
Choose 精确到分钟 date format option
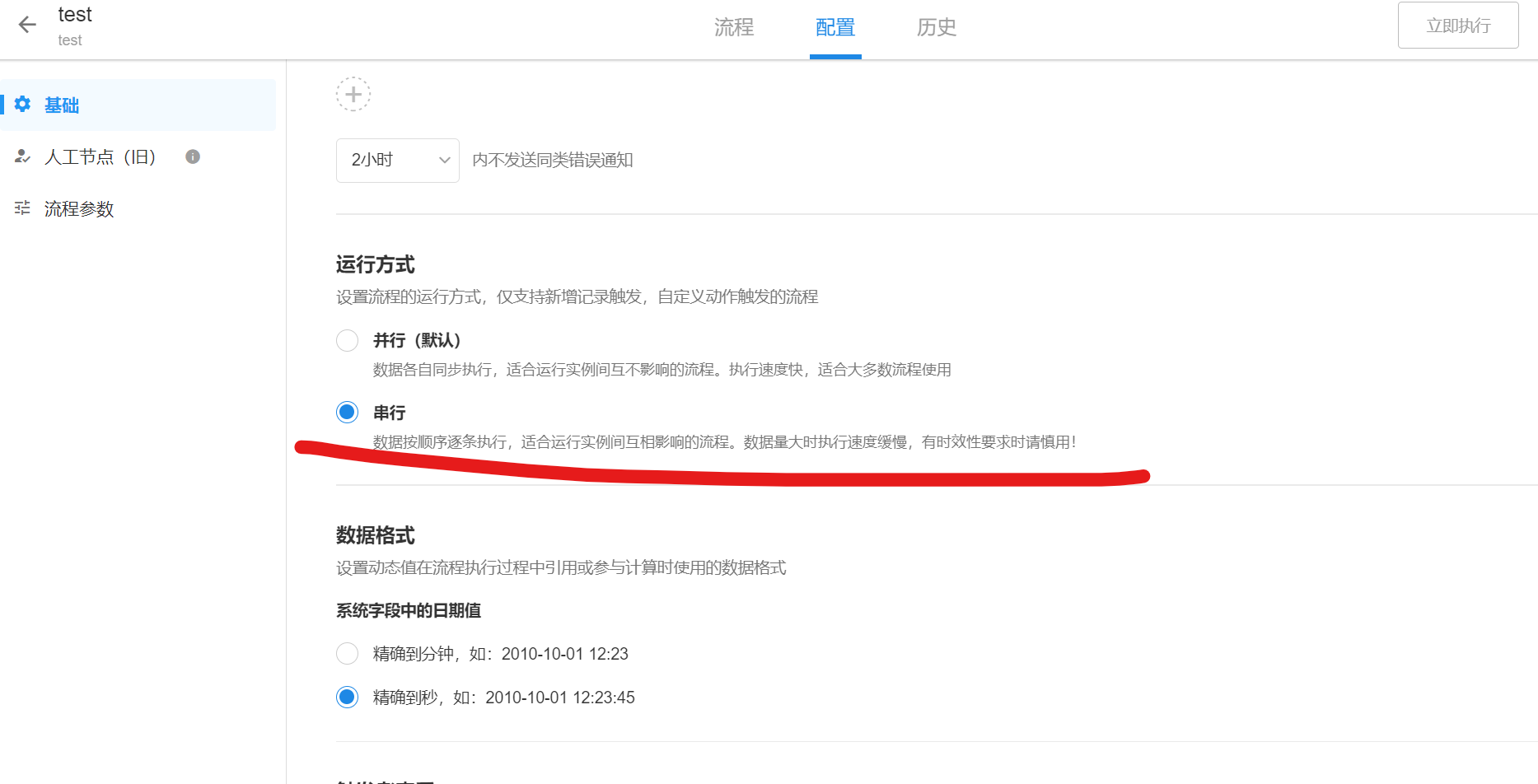[348, 654]
